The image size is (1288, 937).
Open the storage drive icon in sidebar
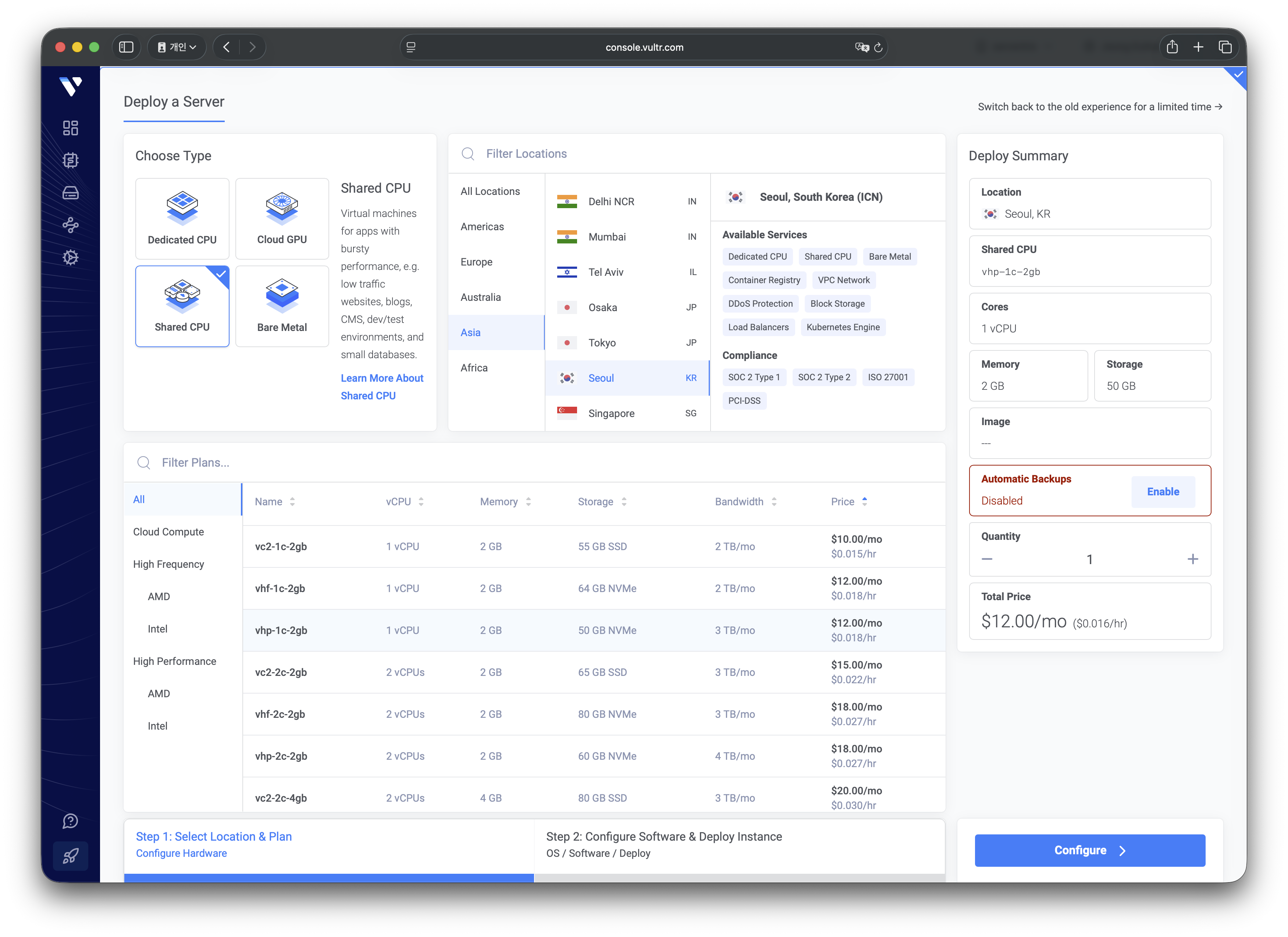(70, 193)
